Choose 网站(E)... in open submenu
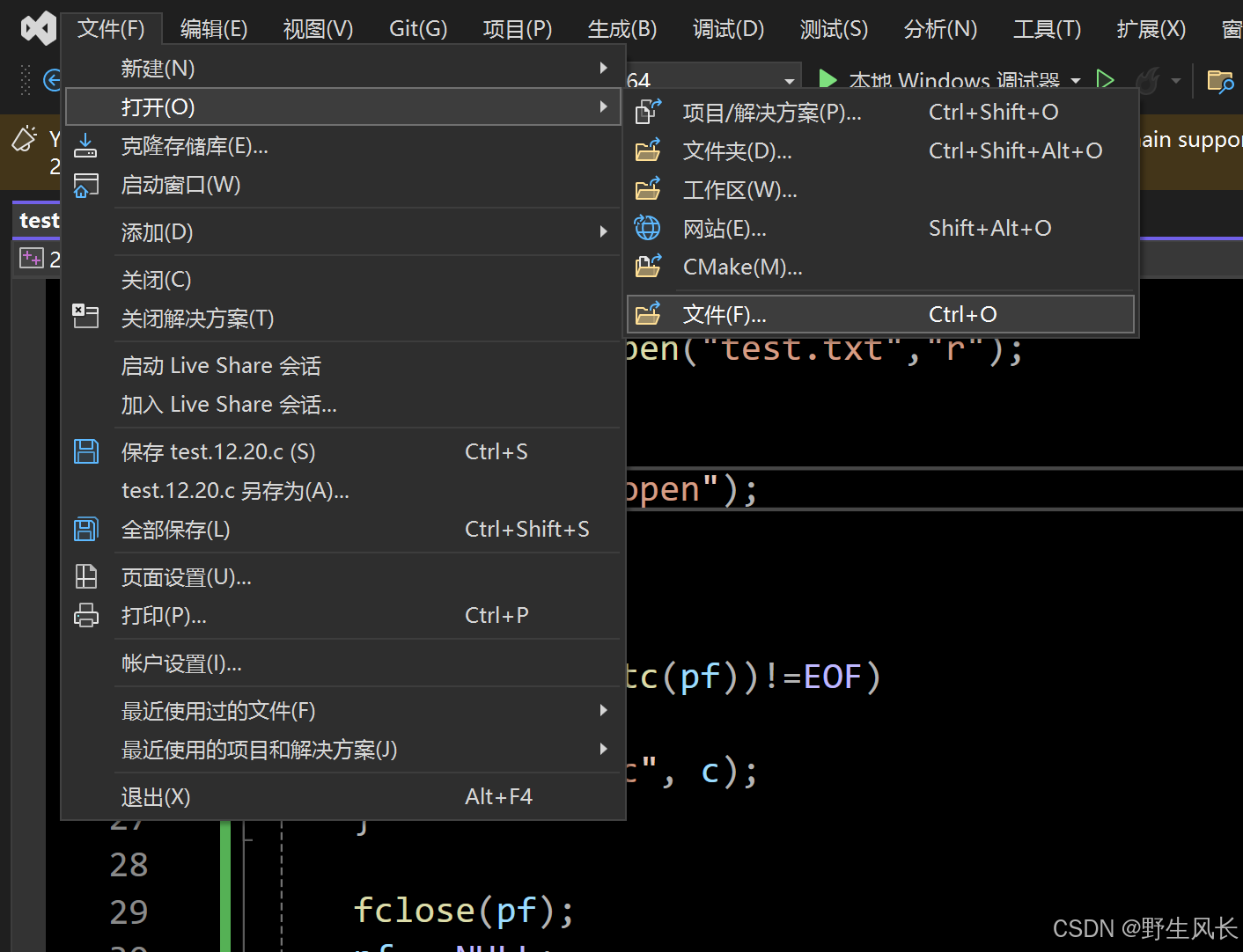Viewport: 1243px width, 952px height. (880, 228)
